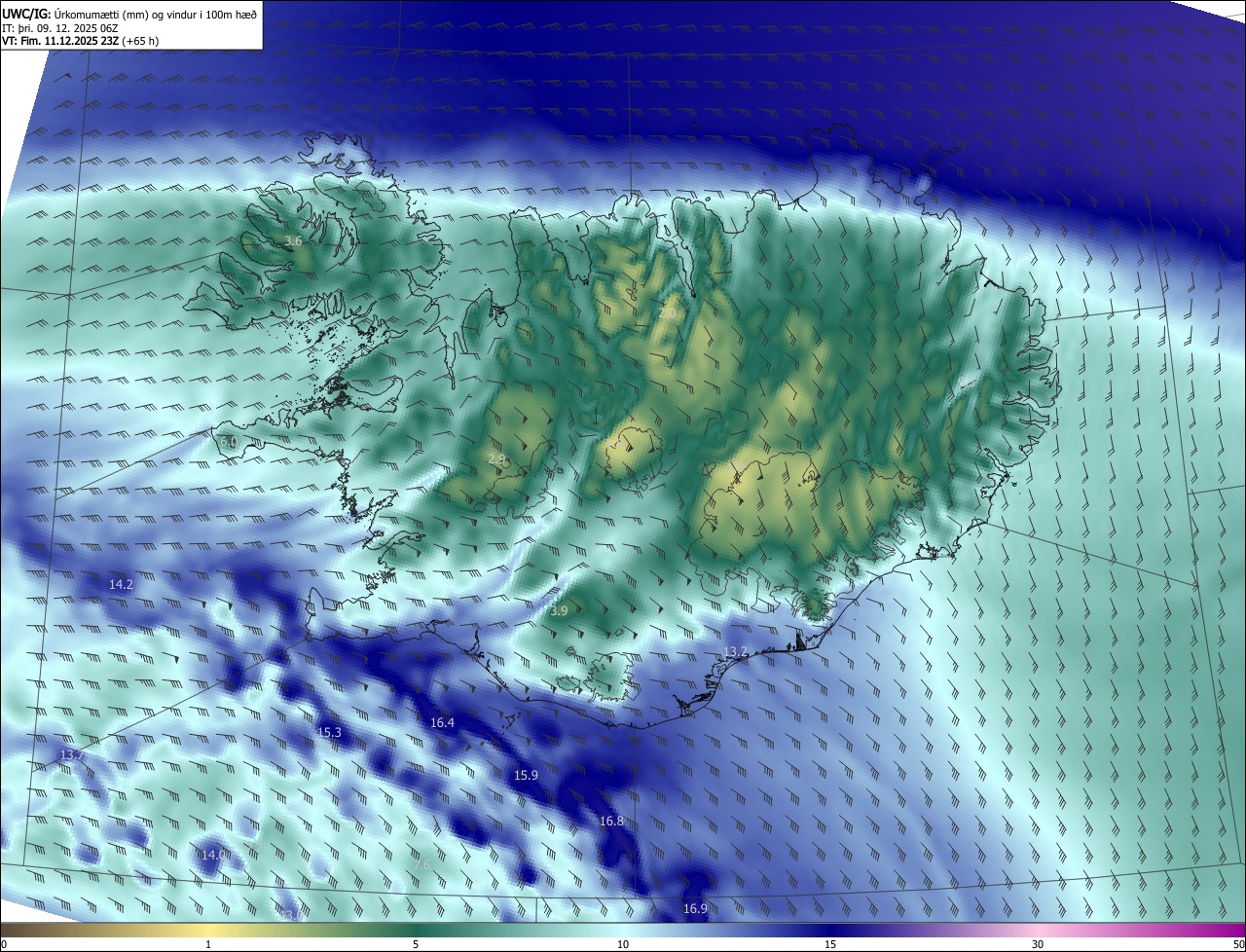
Task: Click the 13.7 value label
Action: point(72,755)
